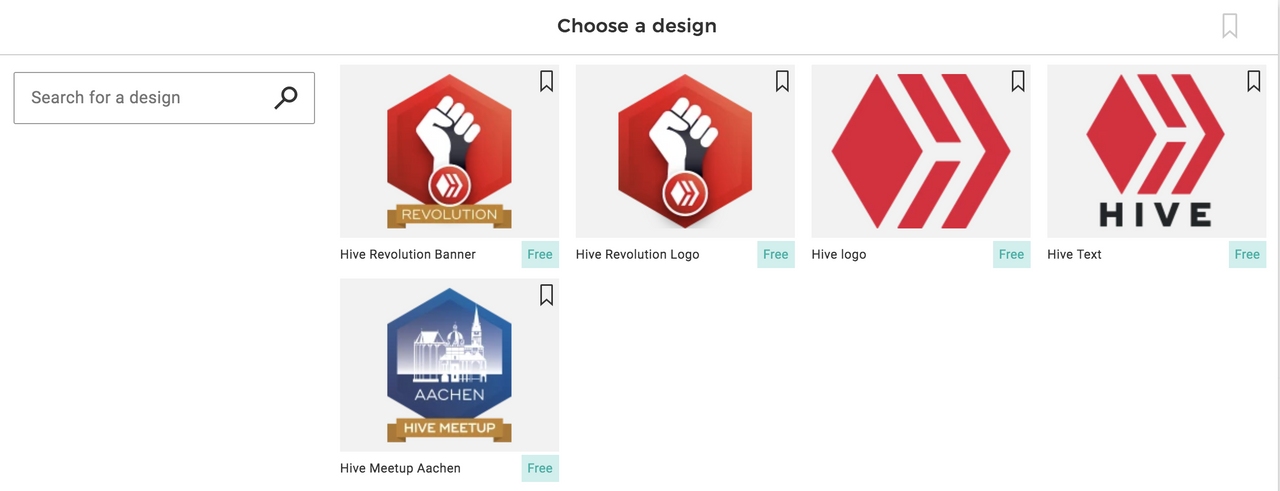Click the Hive Revolution Logo title
This screenshot has height=491, width=1280.
coord(637,254)
